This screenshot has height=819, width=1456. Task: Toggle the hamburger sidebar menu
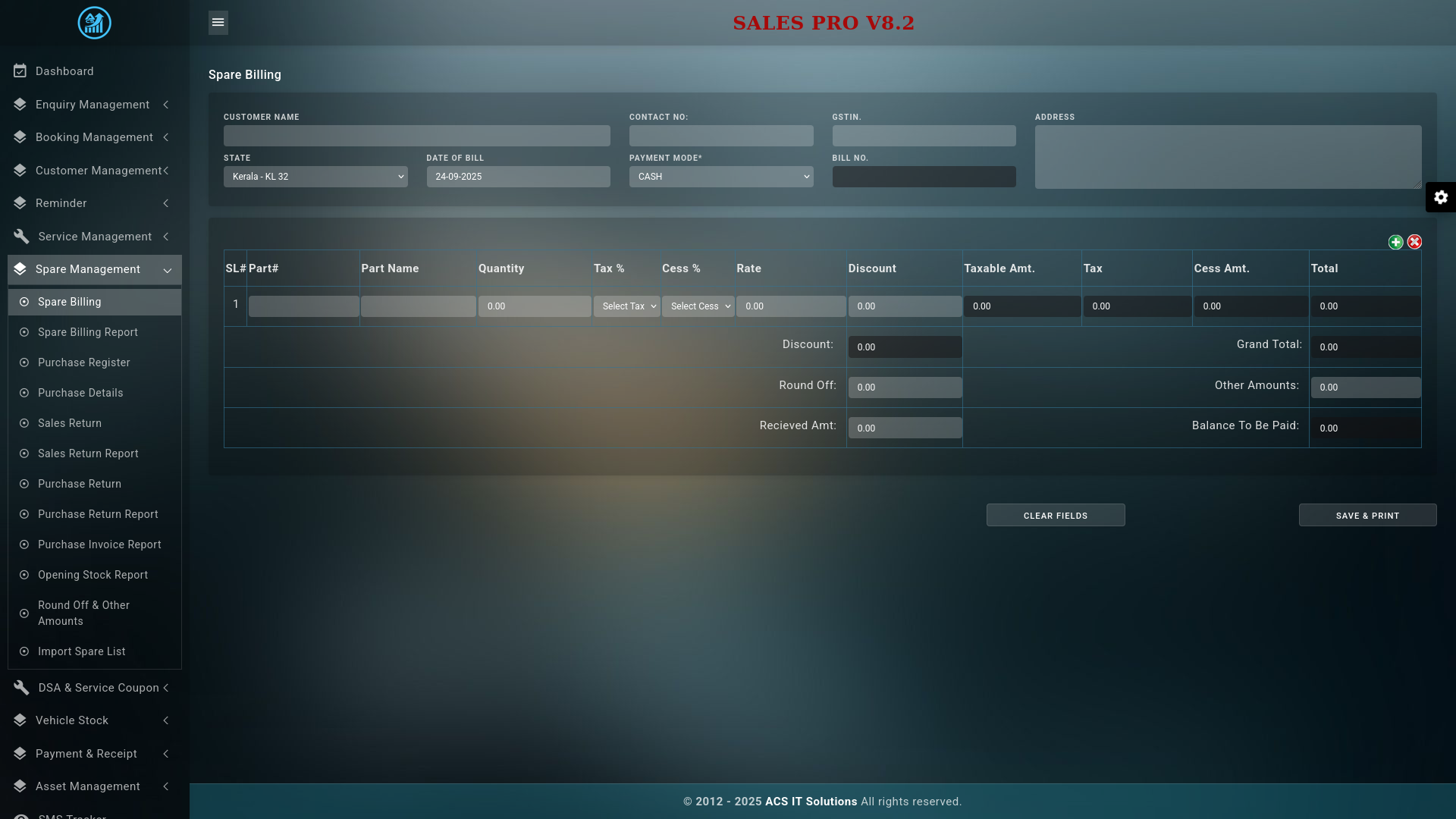[218, 23]
